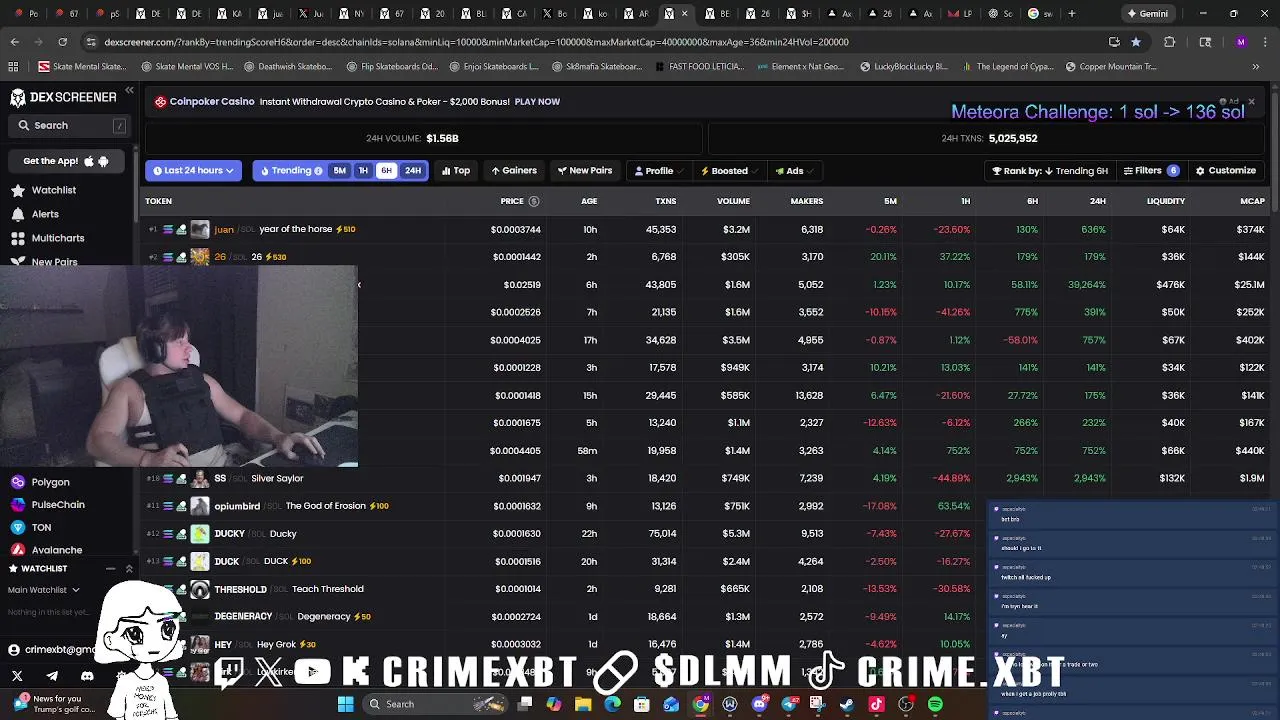Open Alerts bell icon in sidebar
The width and height of the screenshot is (1280, 720).
click(18, 214)
